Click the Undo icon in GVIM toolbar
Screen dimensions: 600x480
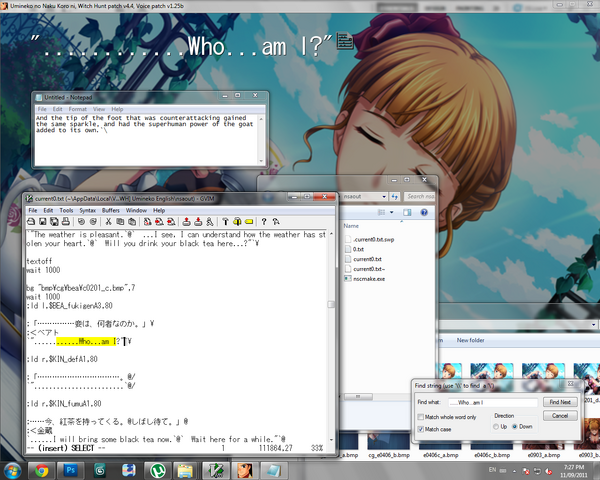[x=81, y=221]
